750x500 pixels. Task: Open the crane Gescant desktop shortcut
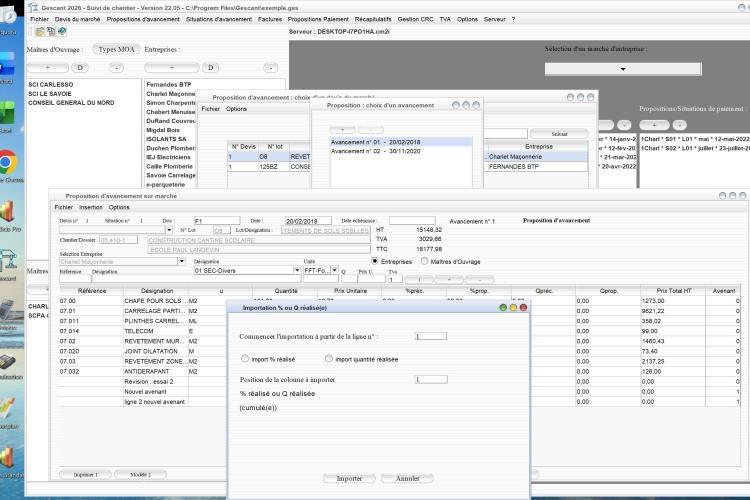pyautogui.click(x=8, y=261)
